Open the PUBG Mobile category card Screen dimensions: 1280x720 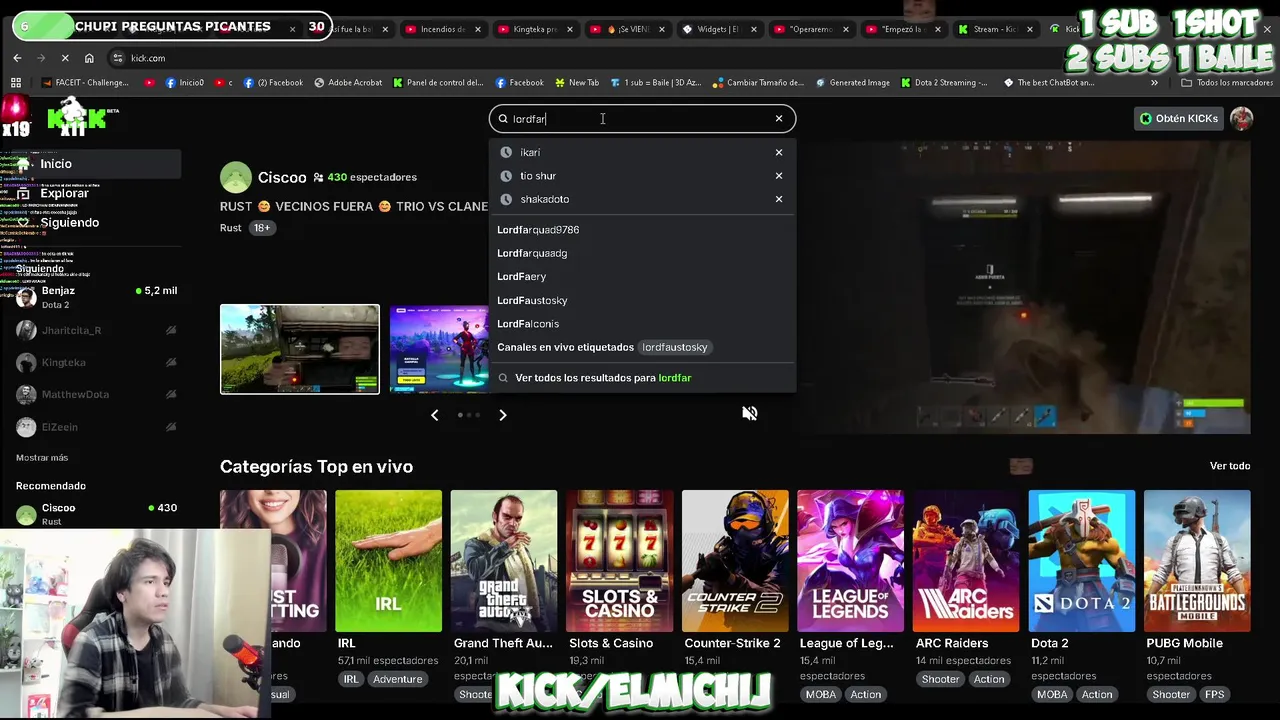point(1197,561)
